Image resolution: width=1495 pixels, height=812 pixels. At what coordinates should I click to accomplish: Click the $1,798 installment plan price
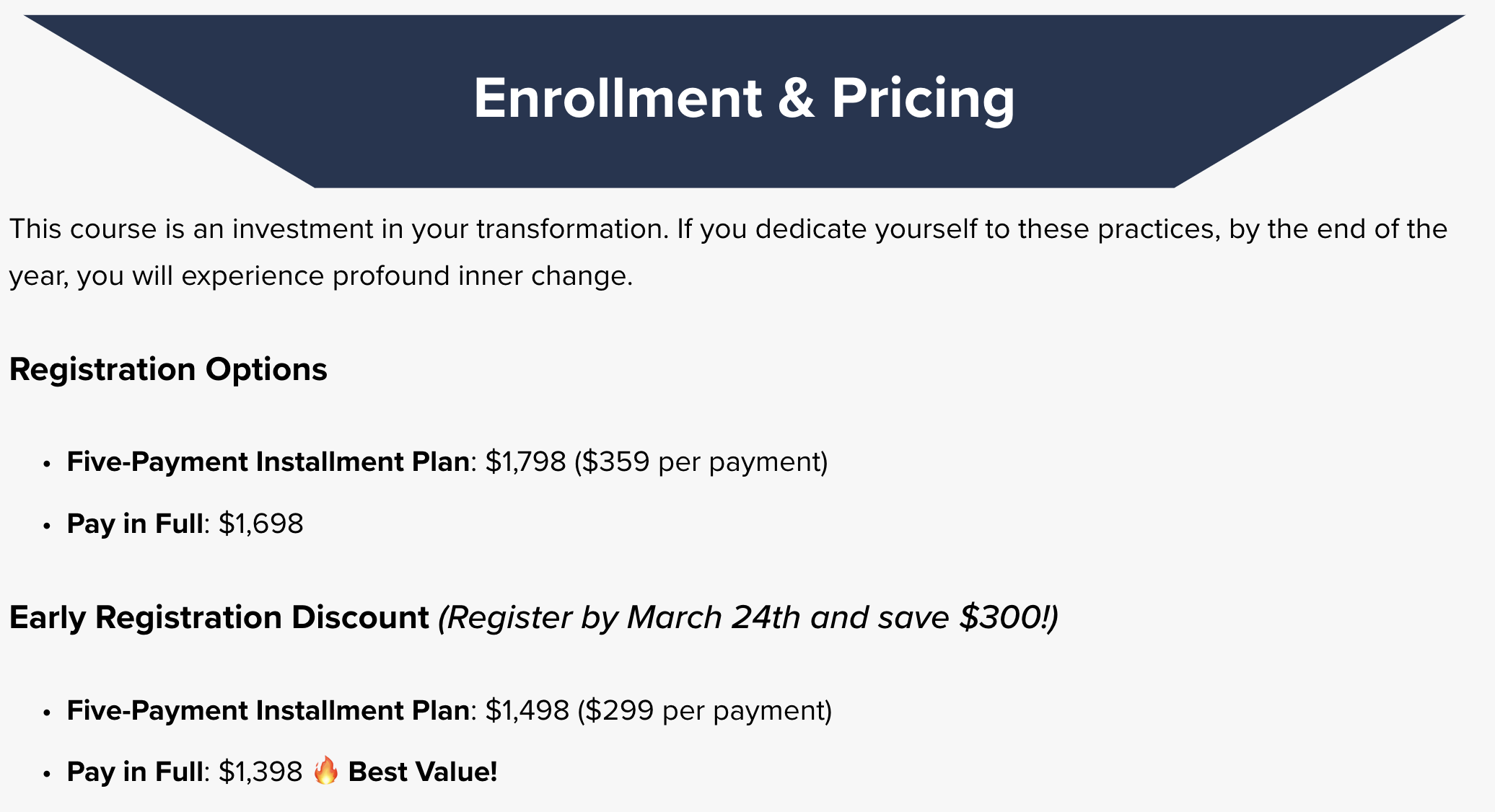525,462
